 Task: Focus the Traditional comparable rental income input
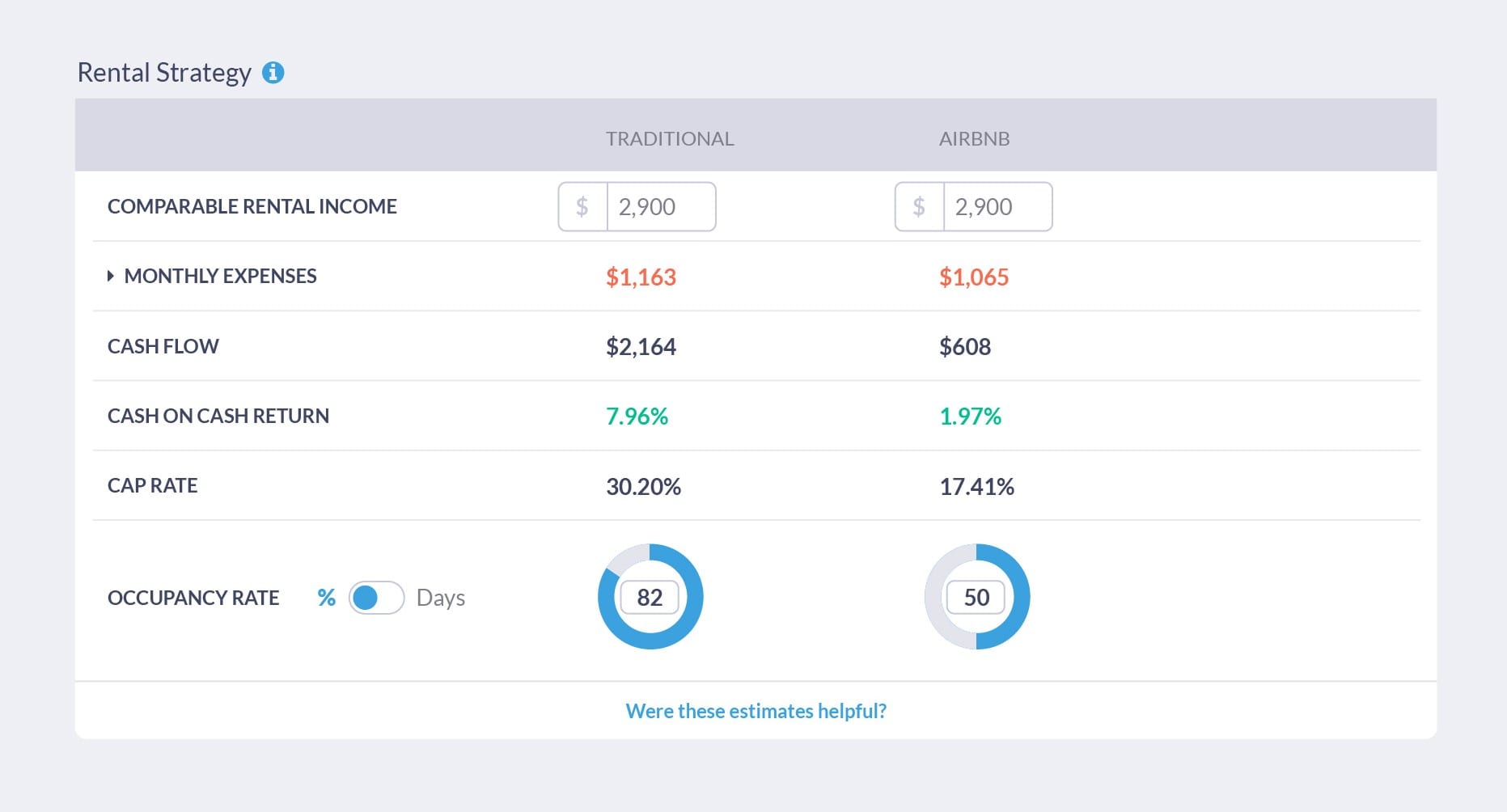[x=660, y=207]
